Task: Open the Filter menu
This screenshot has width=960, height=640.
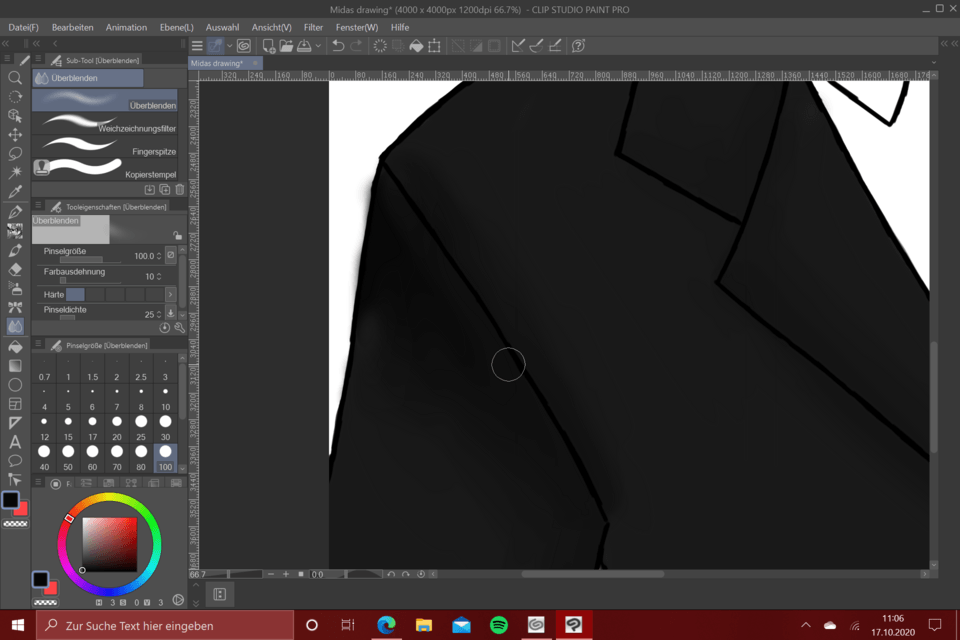Action: point(313,27)
